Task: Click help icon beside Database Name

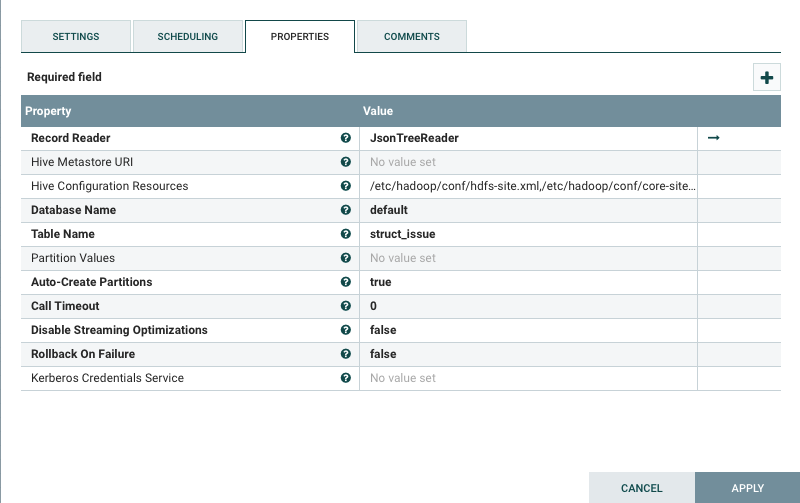Action: (345, 210)
